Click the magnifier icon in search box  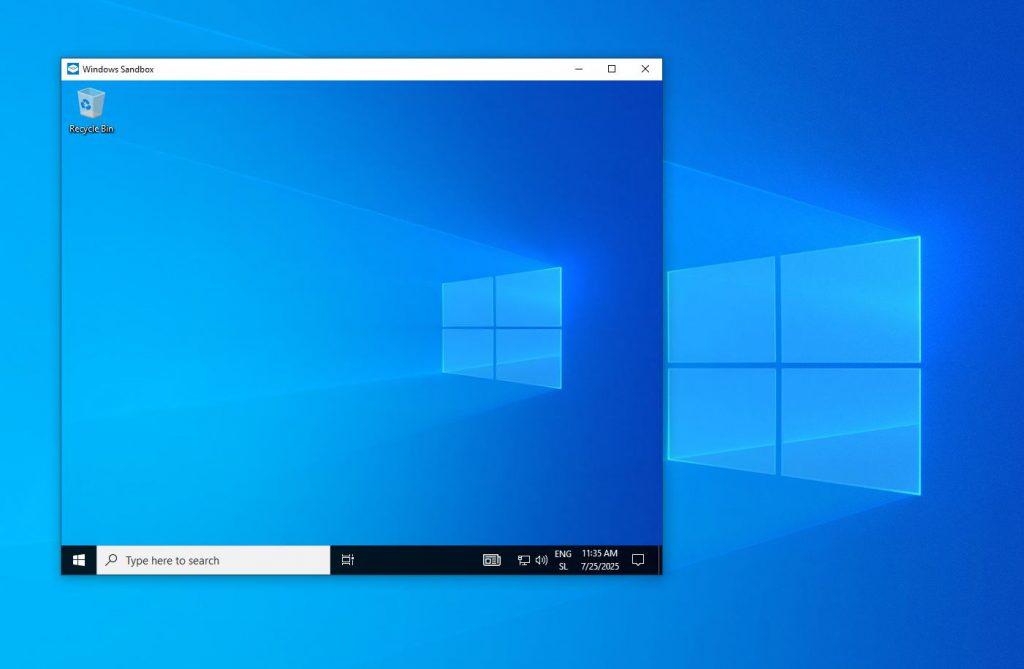click(112, 560)
